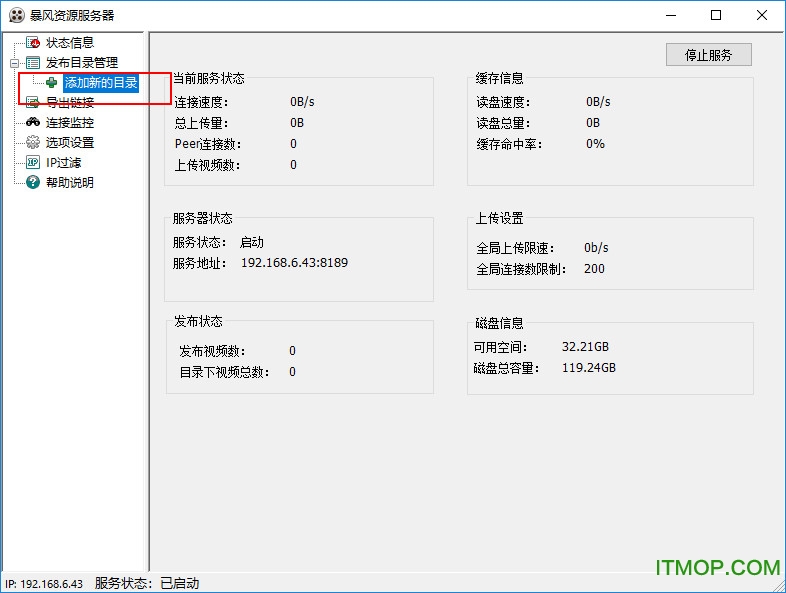The image size is (786, 593).
Task: Click the 读盘总量 label
Action: coord(503,123)
